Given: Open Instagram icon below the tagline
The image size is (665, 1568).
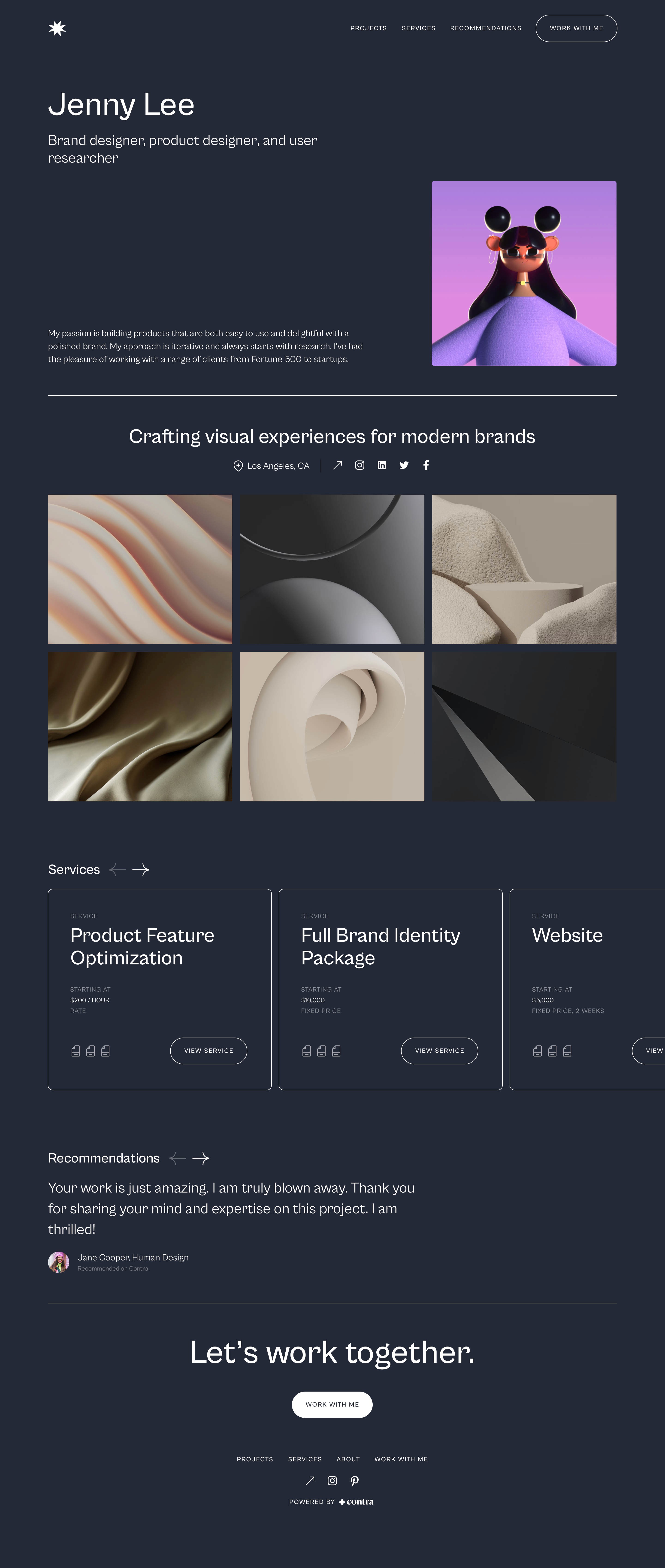Looking at the screenshot, I should coord(360,465).
